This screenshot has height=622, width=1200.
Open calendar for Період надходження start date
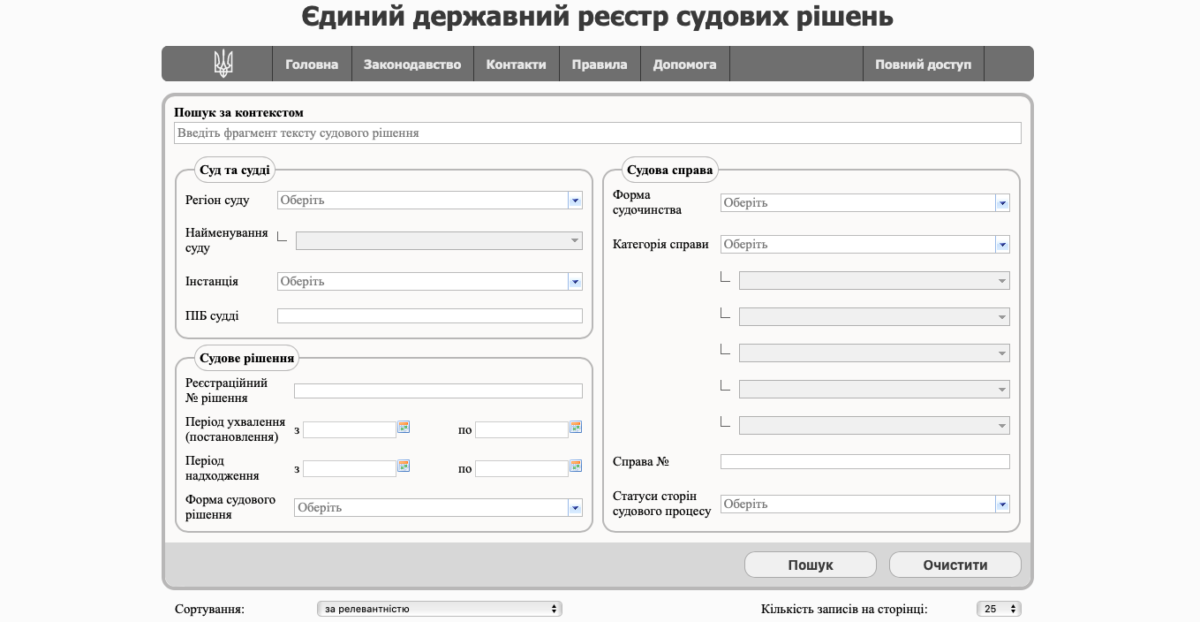(404, 466)
